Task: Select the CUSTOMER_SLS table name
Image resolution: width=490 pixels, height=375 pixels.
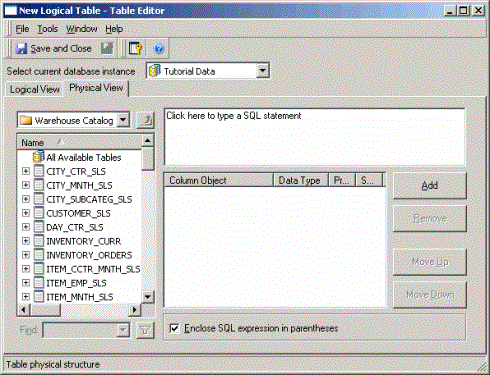Action: (78, 213)
